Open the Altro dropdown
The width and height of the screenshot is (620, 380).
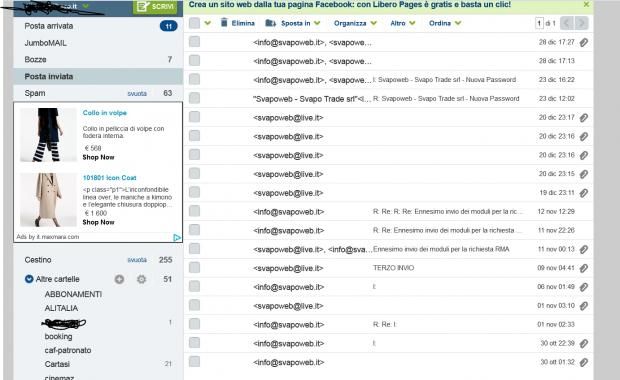click(x=403, y=23)
